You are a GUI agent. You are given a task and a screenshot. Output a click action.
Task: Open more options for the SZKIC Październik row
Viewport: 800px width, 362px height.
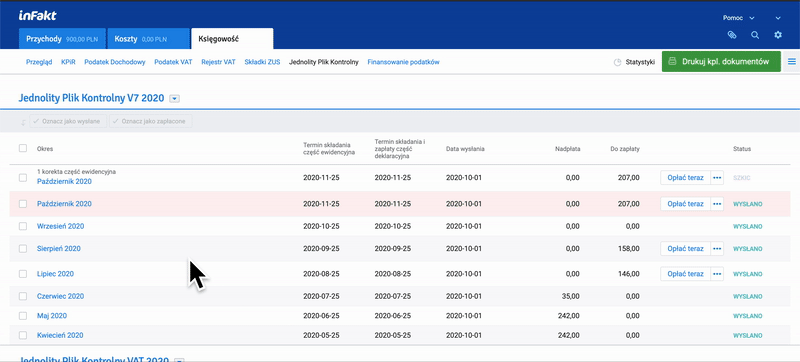point(717,177)
